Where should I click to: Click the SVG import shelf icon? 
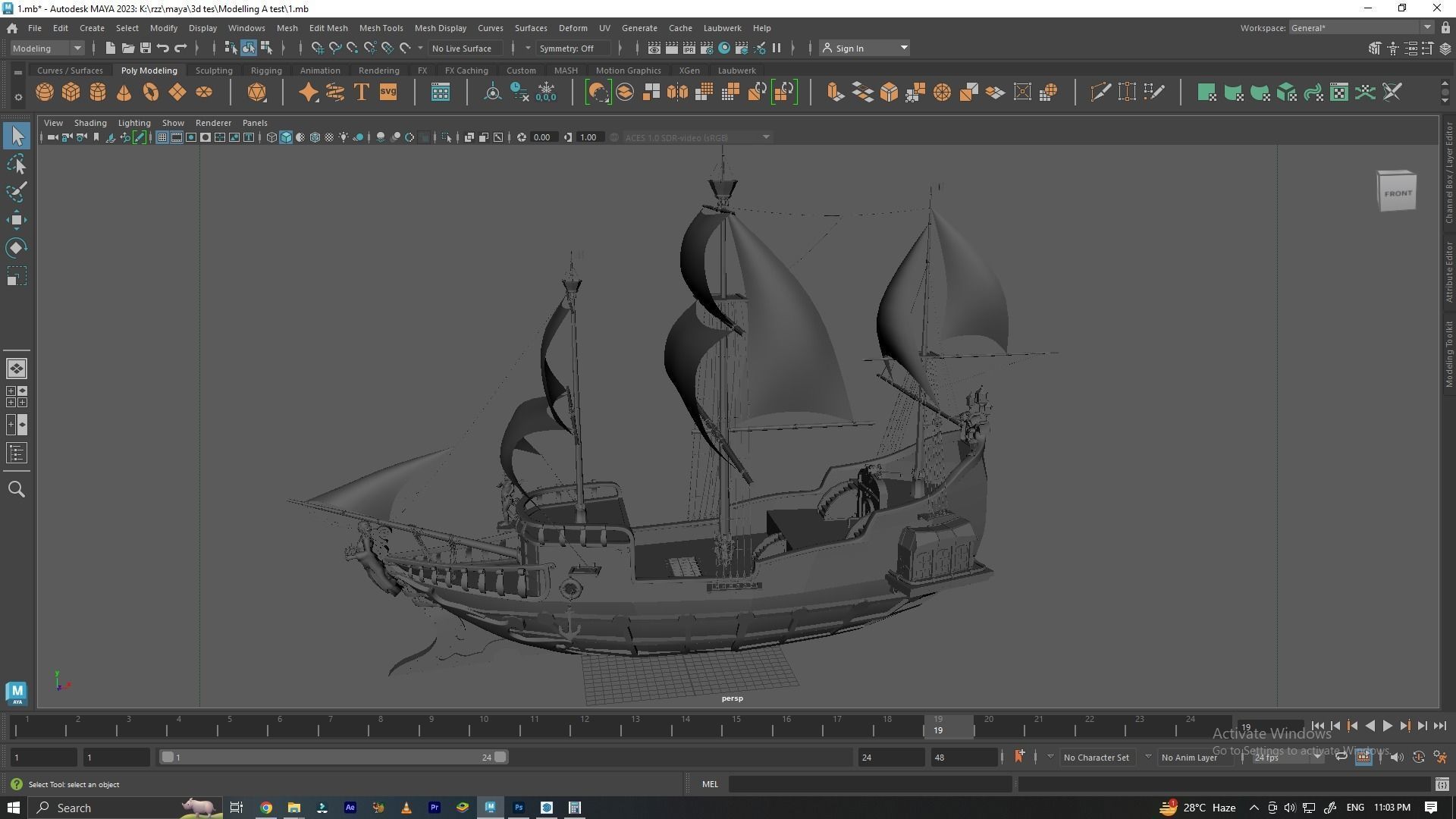point(388,93)
